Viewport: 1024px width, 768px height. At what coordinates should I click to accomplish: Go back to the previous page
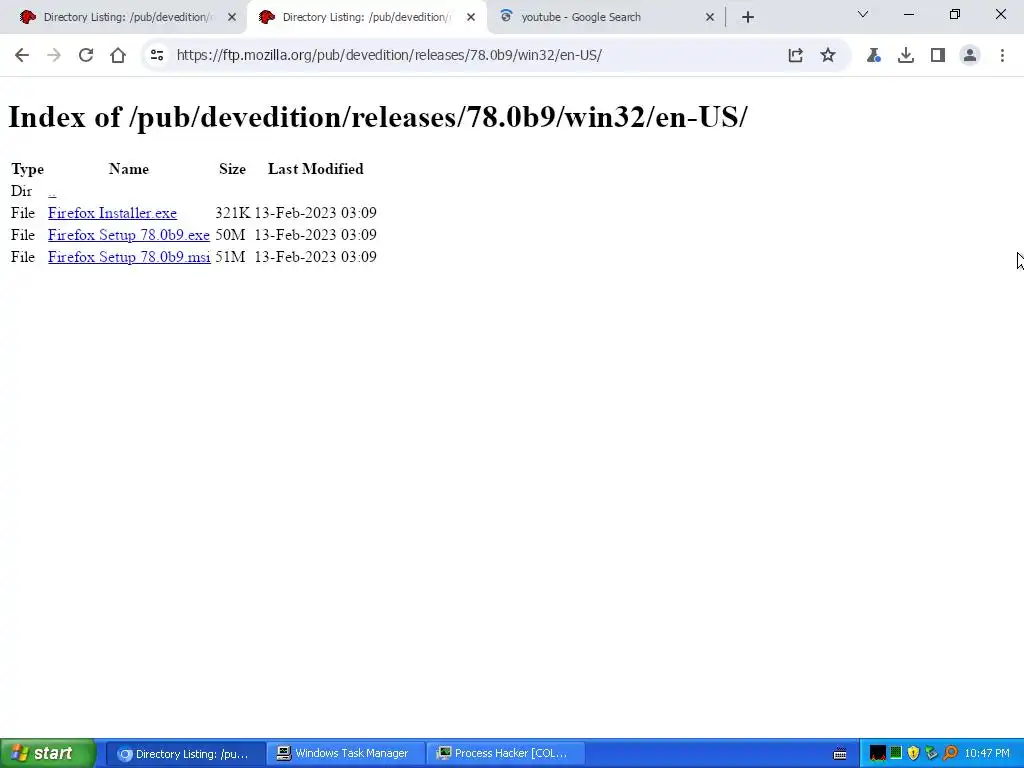click(22, 56)
